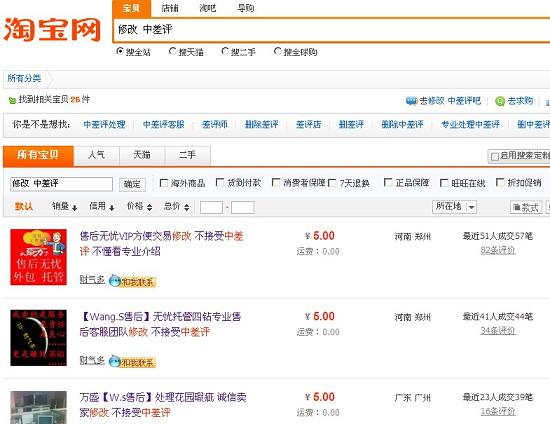Click the first 删除差评 suggestion after 差评师
The image size is (550, 424).
262,124
